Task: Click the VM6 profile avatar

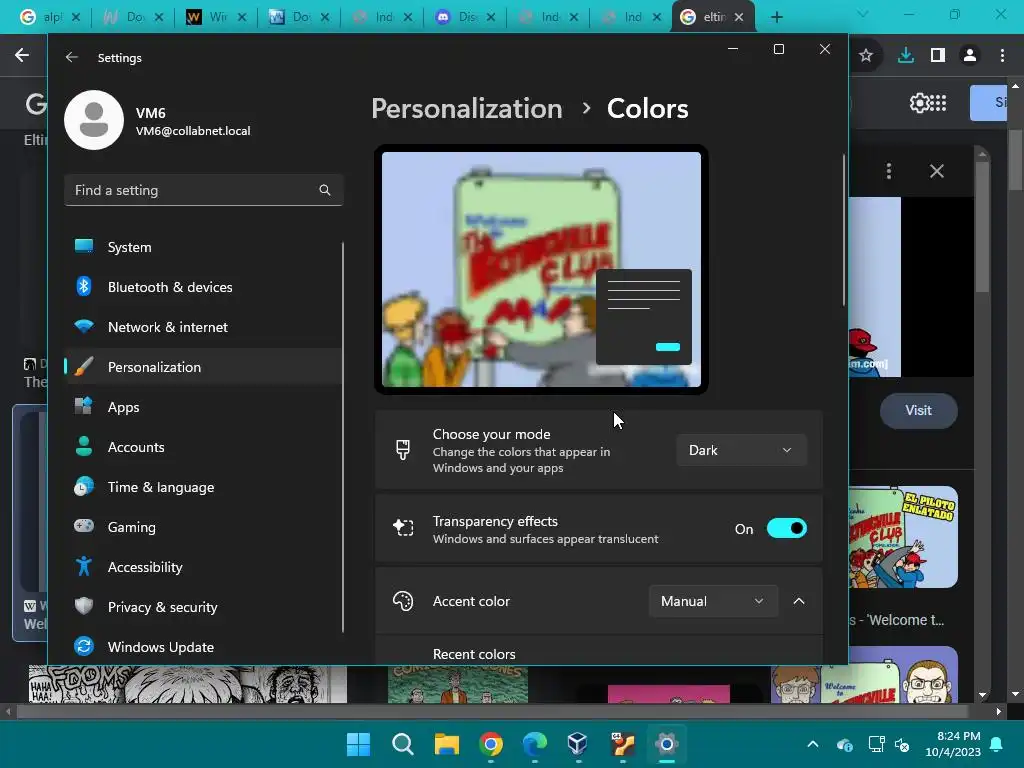Action: click(x=94, y=120)
